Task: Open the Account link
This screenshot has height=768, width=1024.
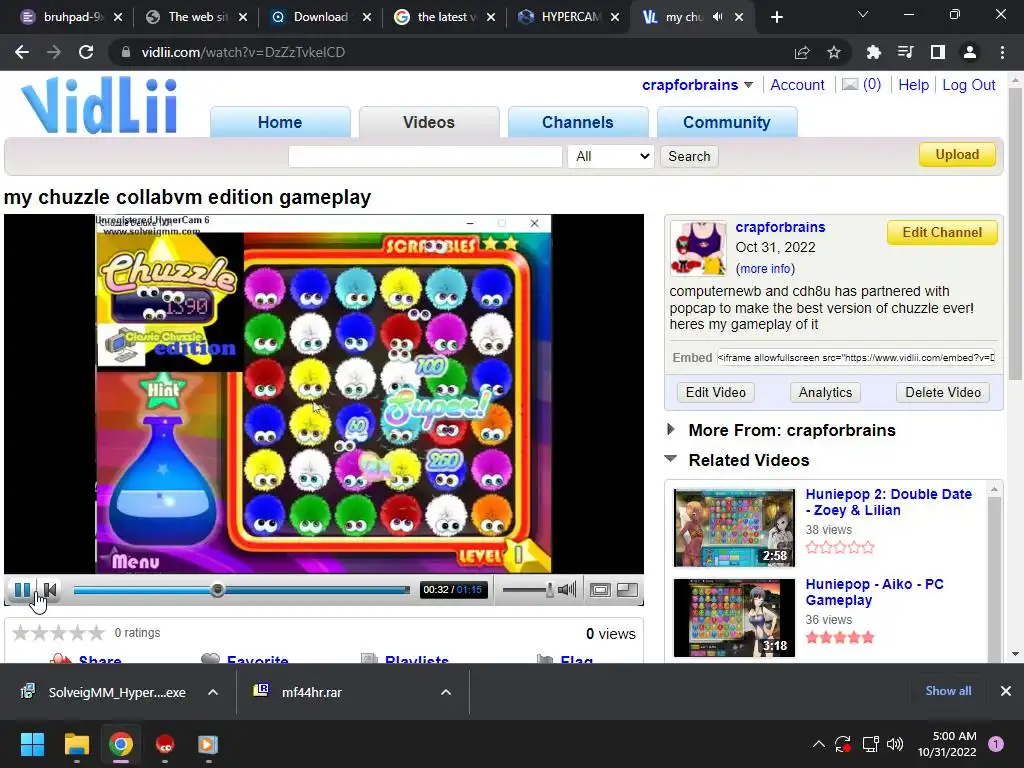Action: [x=797, y=85]
